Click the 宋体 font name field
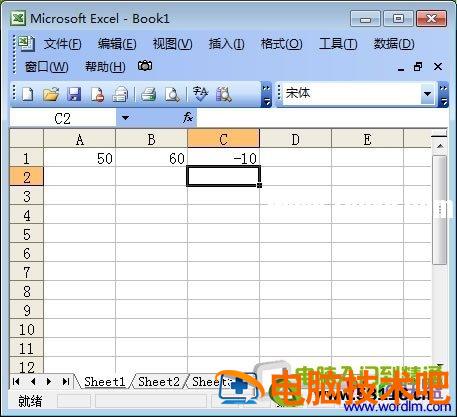This screenshot has height=417, width=457. [x=352, y=94]
